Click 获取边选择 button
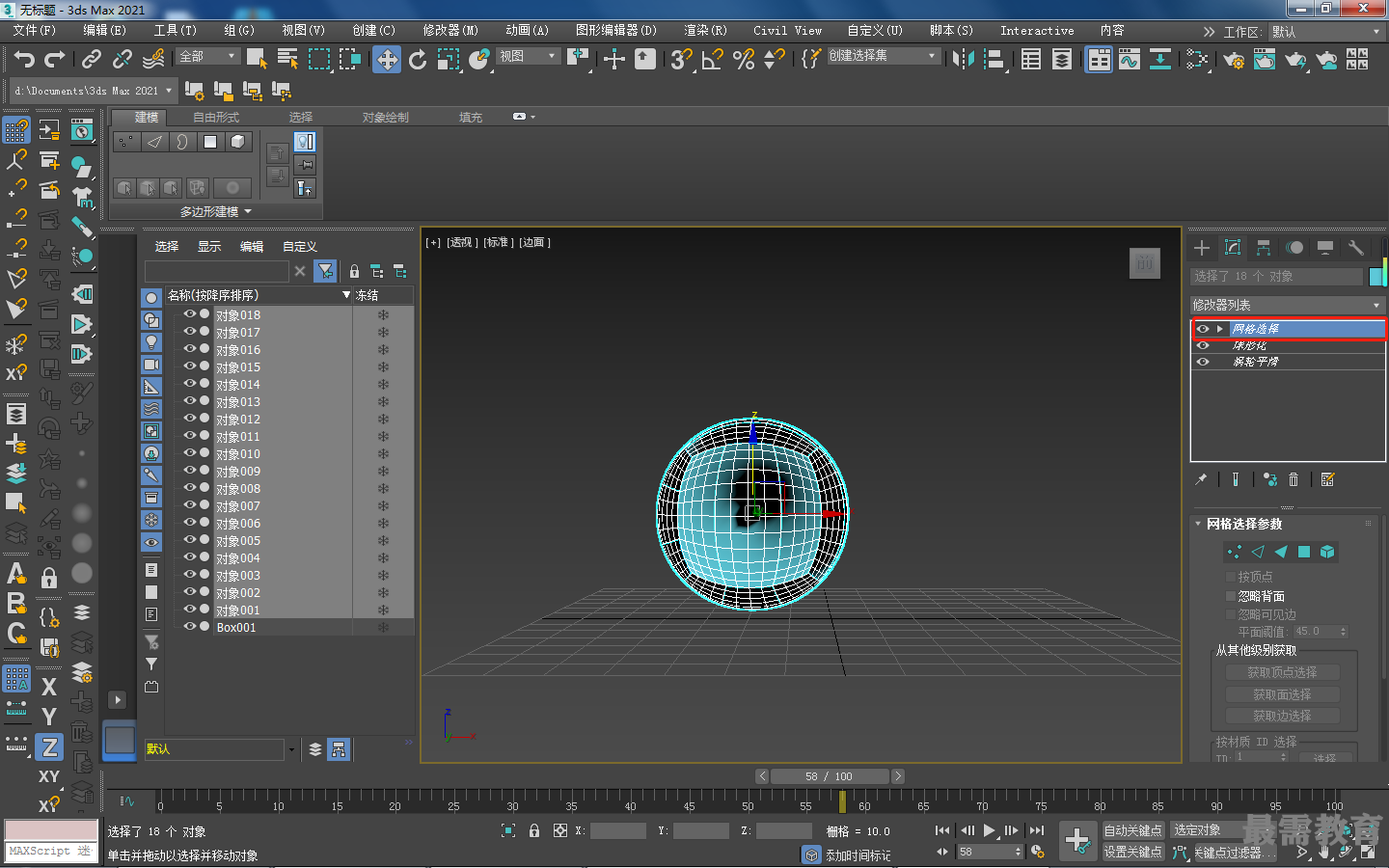Screen dimensions: 1389x868 (x=1282, y=716)
